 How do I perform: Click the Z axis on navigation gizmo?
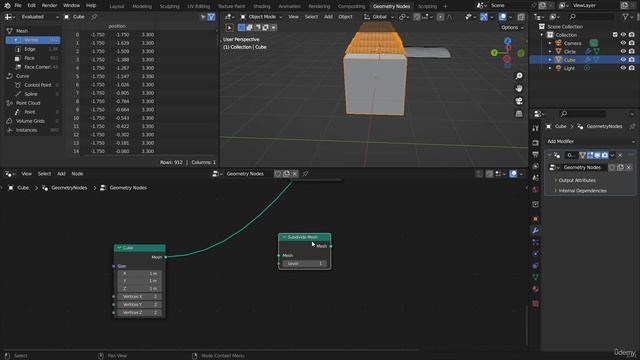click(x=507, y=41)
